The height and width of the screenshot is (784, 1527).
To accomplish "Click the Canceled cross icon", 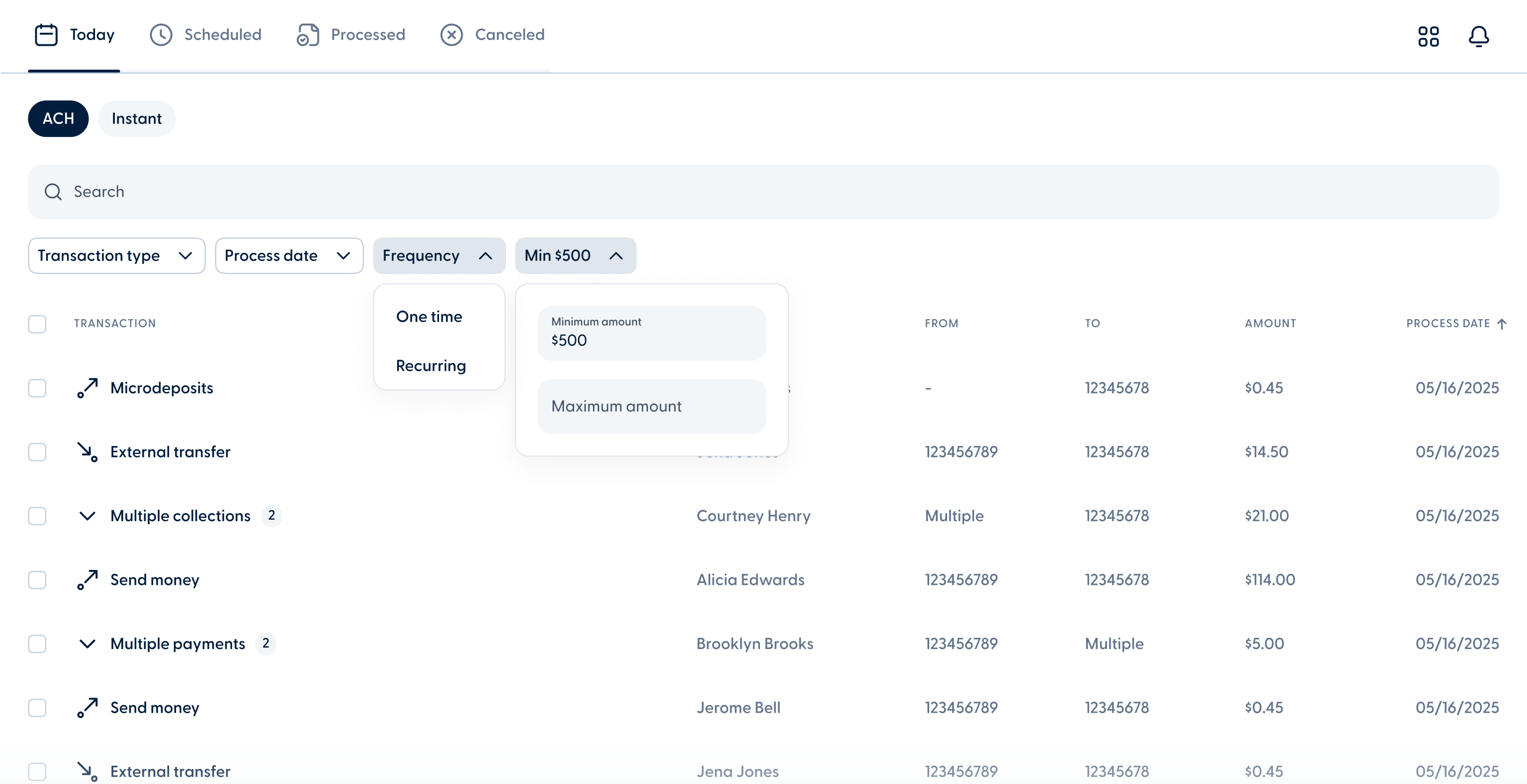I will [x=452, y=34].
